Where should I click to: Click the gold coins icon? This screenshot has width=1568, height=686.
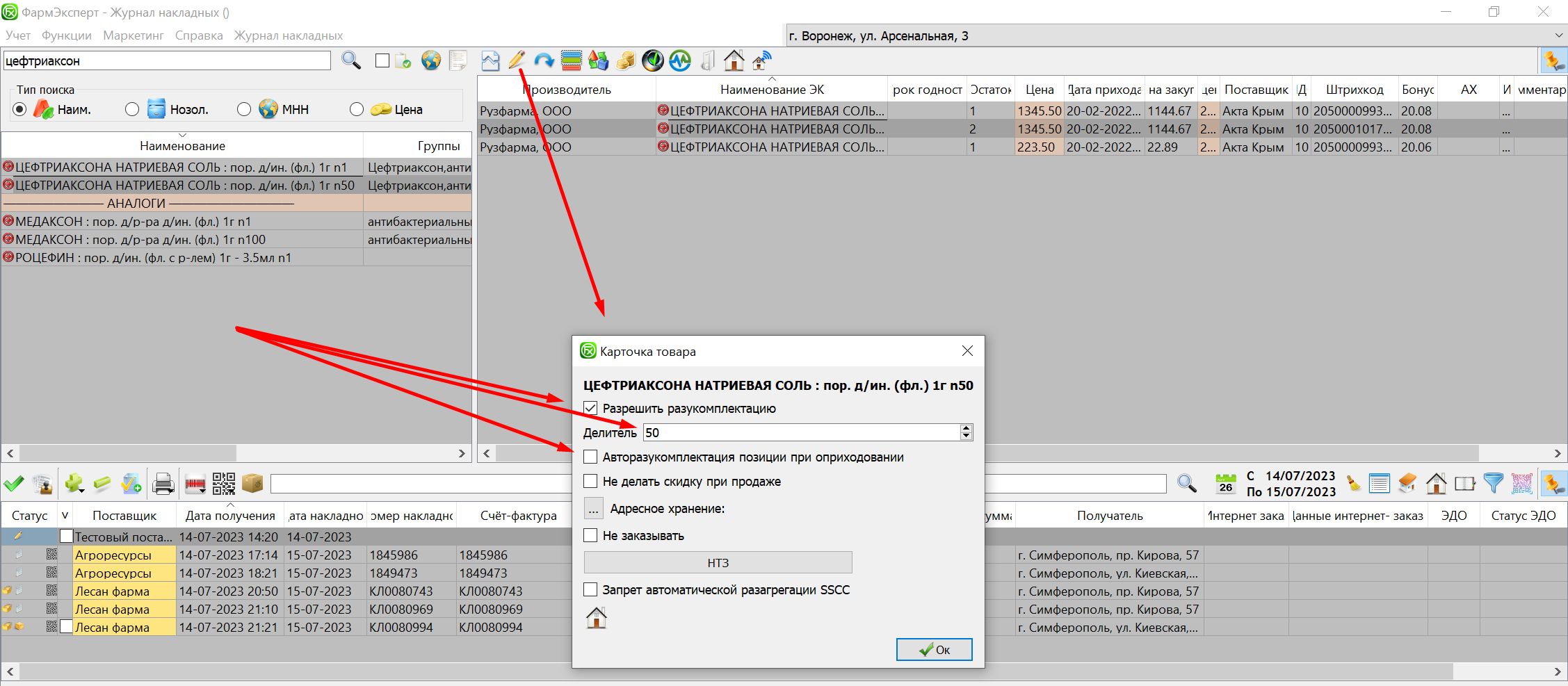point(626,61)
